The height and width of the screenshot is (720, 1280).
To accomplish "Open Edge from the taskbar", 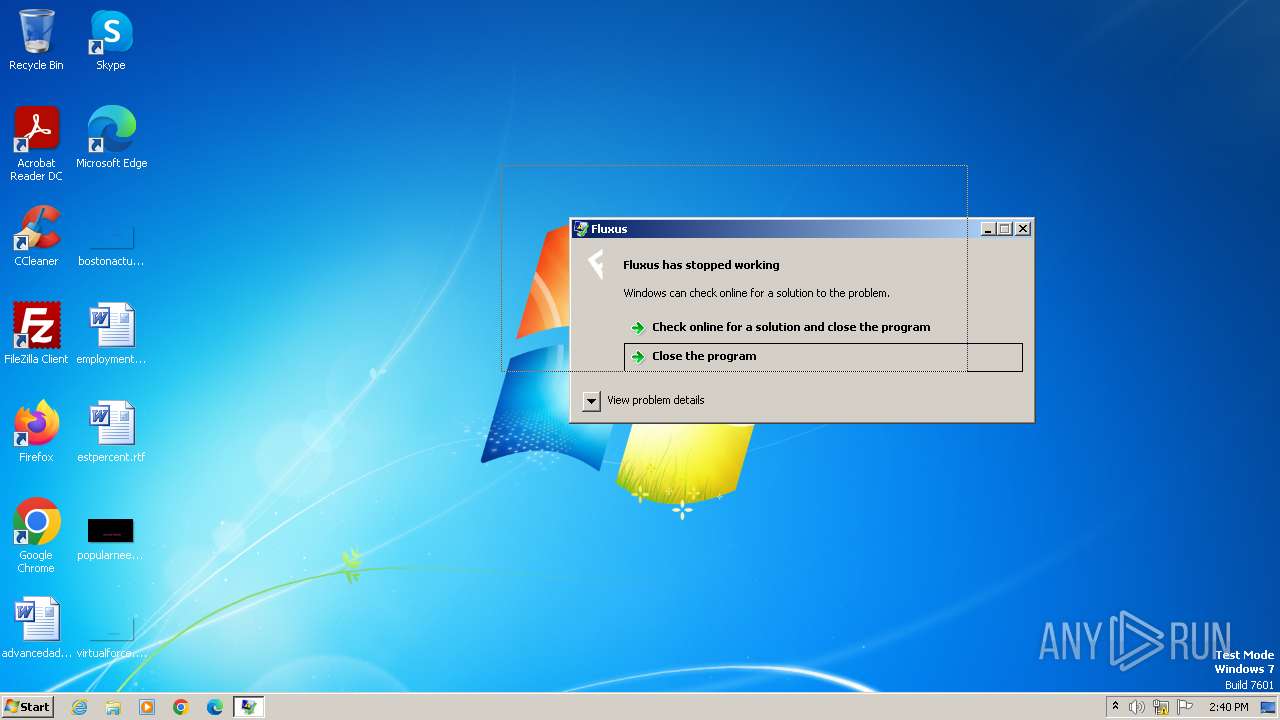I will pyautogui.click(x=215, y=707).
